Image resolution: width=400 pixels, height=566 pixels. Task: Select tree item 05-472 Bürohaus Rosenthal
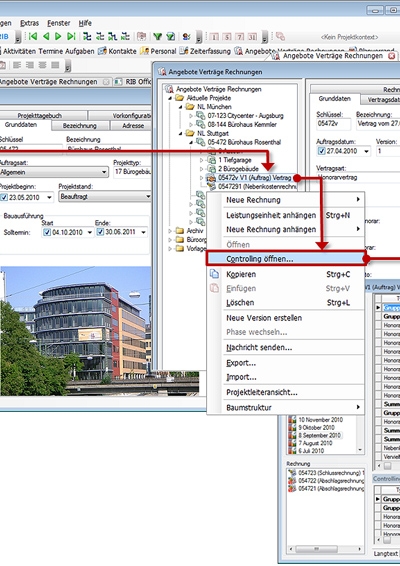tap(244, 142)
